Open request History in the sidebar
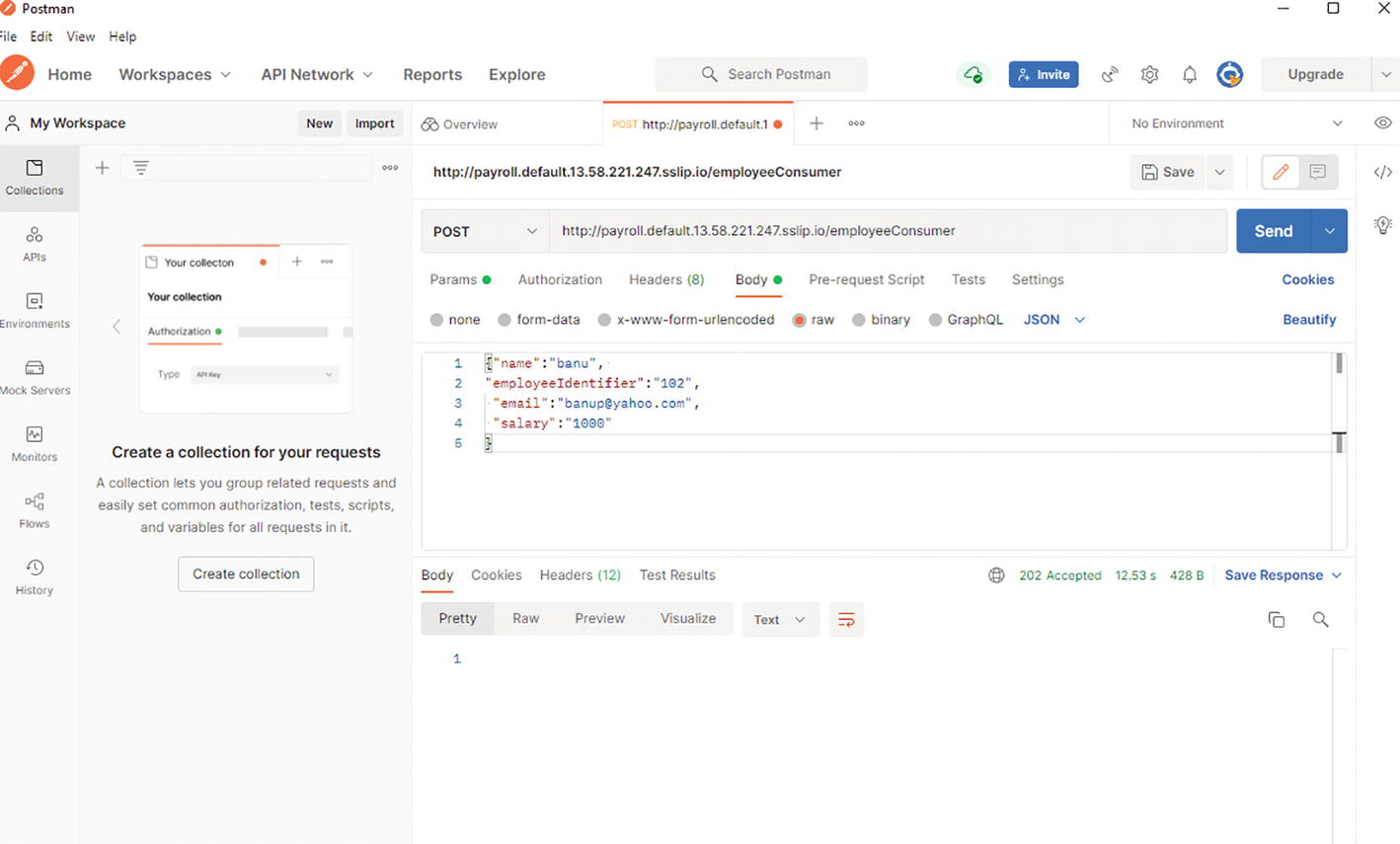1400x844 pixels. (x=35, y=576)
